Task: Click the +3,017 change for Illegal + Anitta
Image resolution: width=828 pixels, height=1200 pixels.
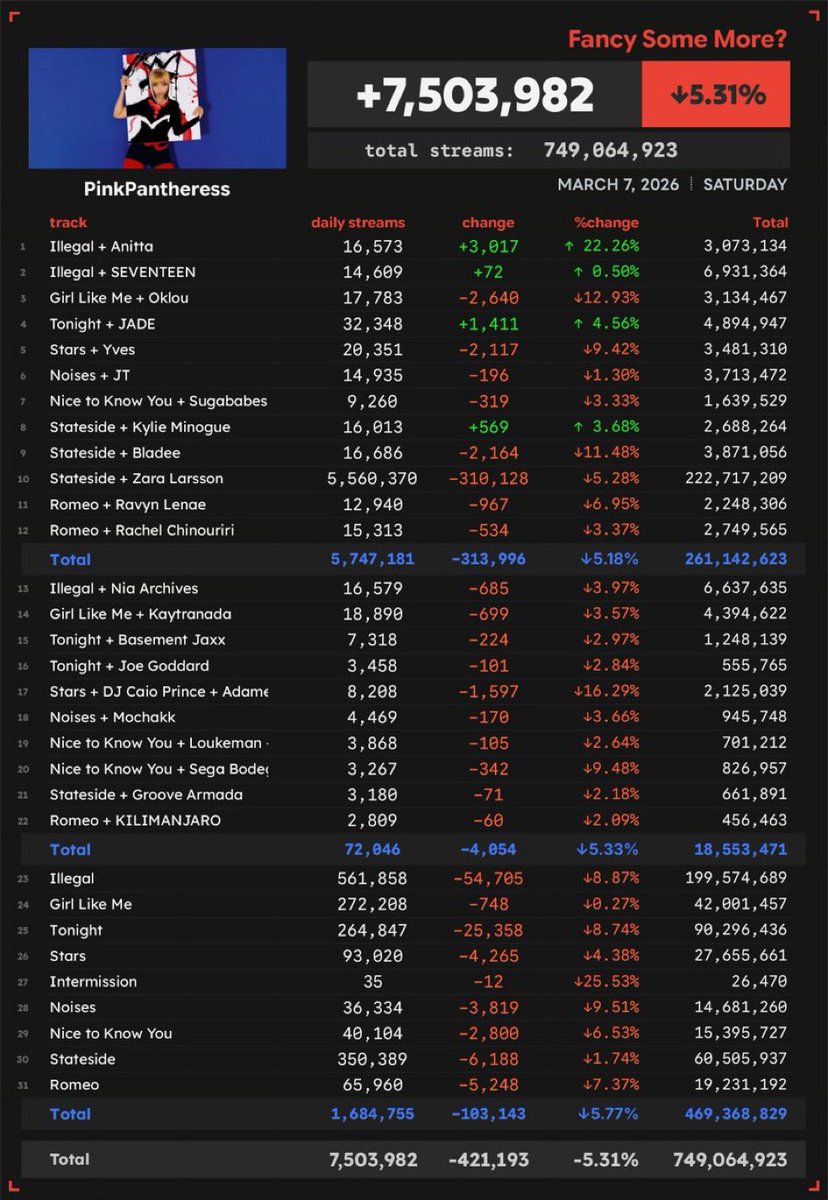Action: [x=489, y=246]
